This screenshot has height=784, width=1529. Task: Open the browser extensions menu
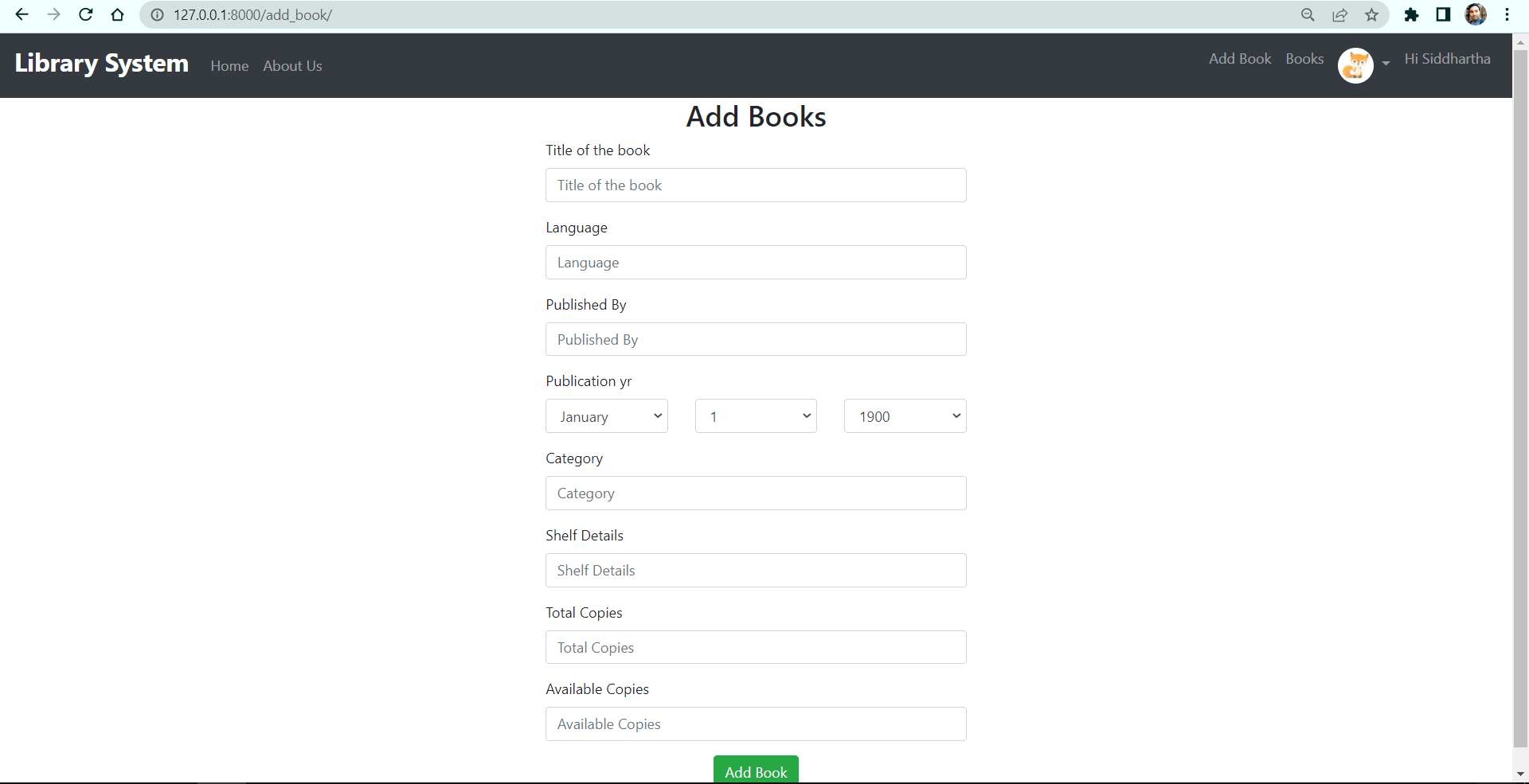(1412, 14)
